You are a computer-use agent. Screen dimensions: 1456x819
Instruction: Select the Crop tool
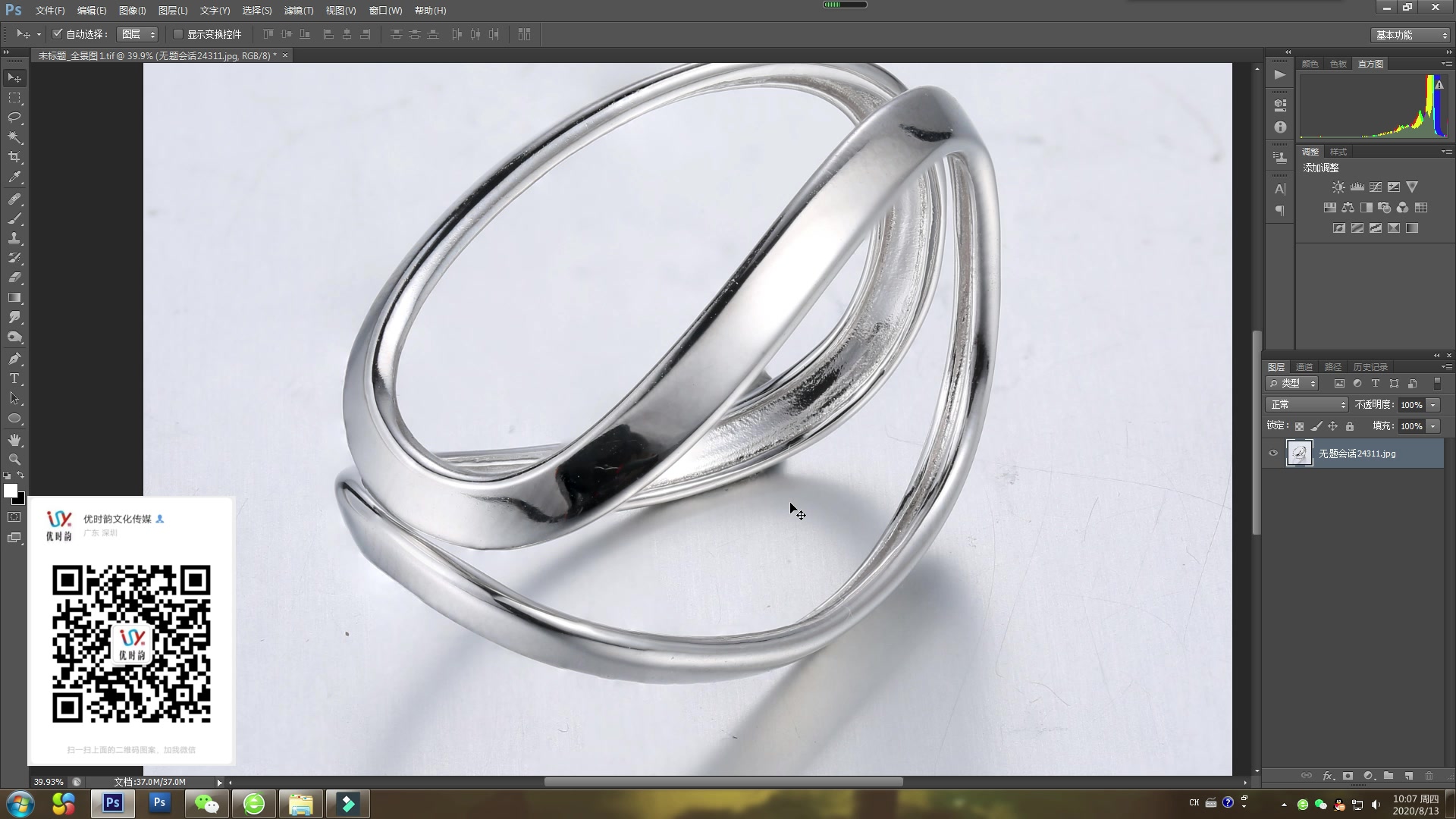pyautogui.click(x=14, y=157)
